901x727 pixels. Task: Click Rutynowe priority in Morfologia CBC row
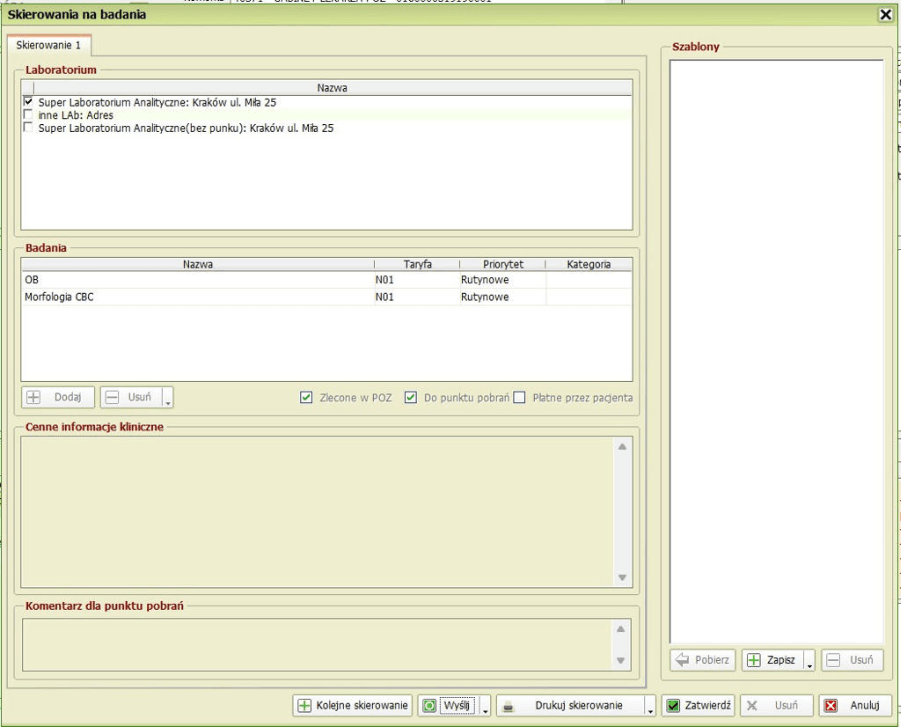coord(484,297)
